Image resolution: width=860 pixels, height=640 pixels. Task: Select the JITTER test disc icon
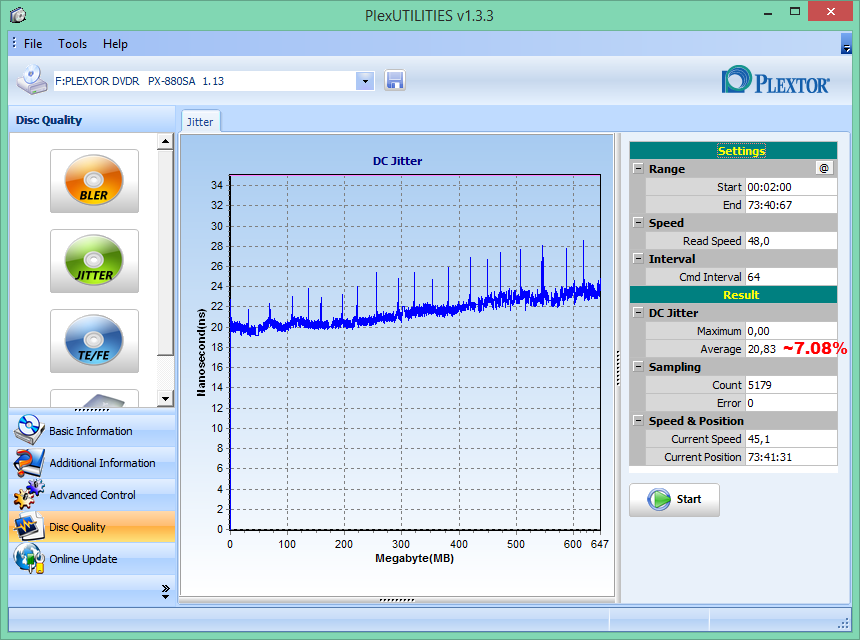pyautogui.click(x=94, y=260)
